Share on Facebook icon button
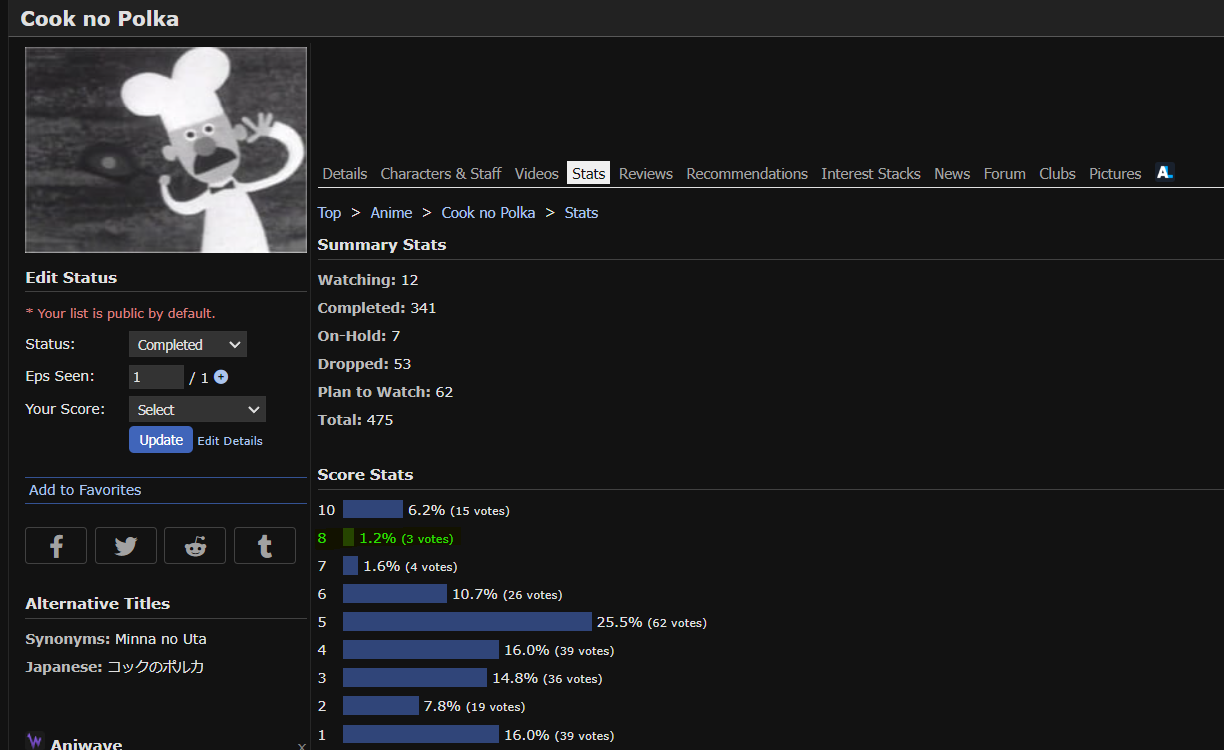 (x=56, y=546)
